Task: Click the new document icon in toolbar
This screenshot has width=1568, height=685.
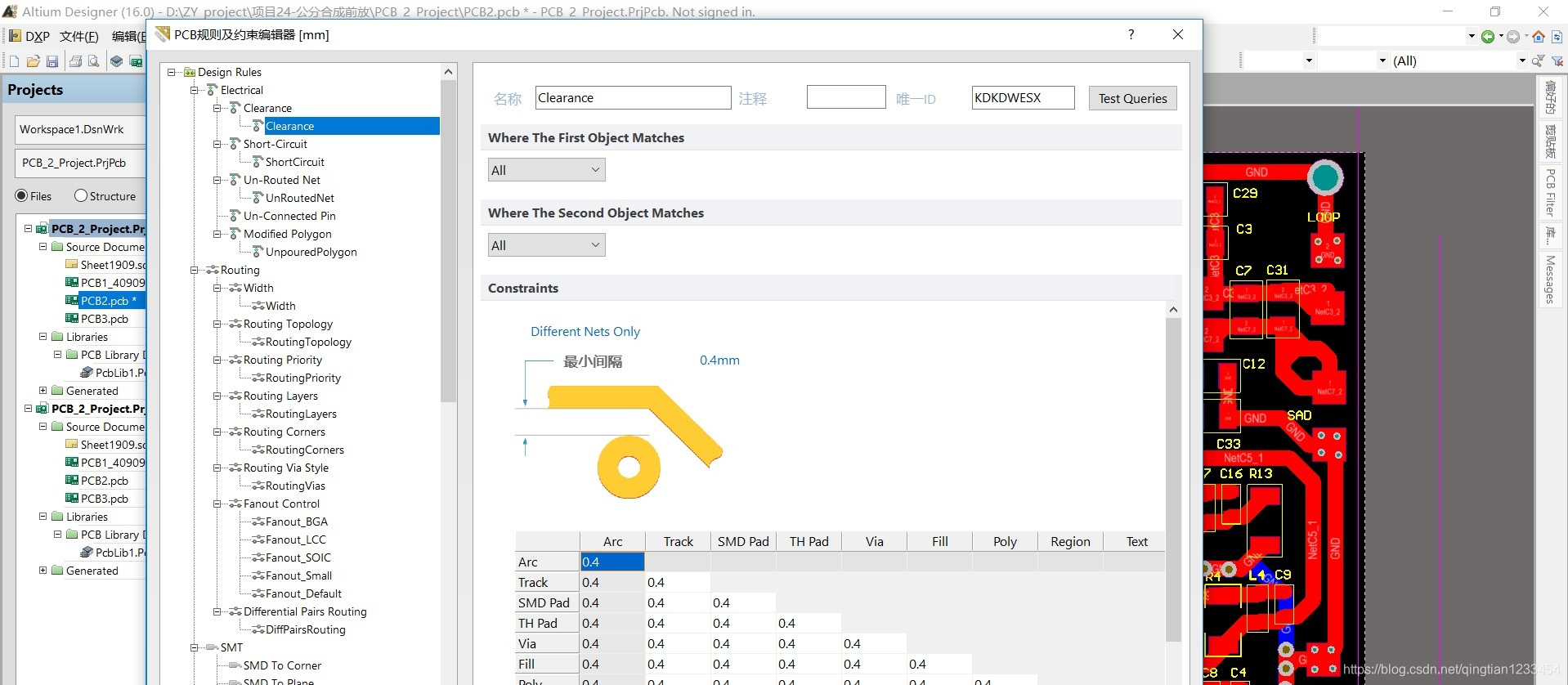Action: [x=14, y=61]
